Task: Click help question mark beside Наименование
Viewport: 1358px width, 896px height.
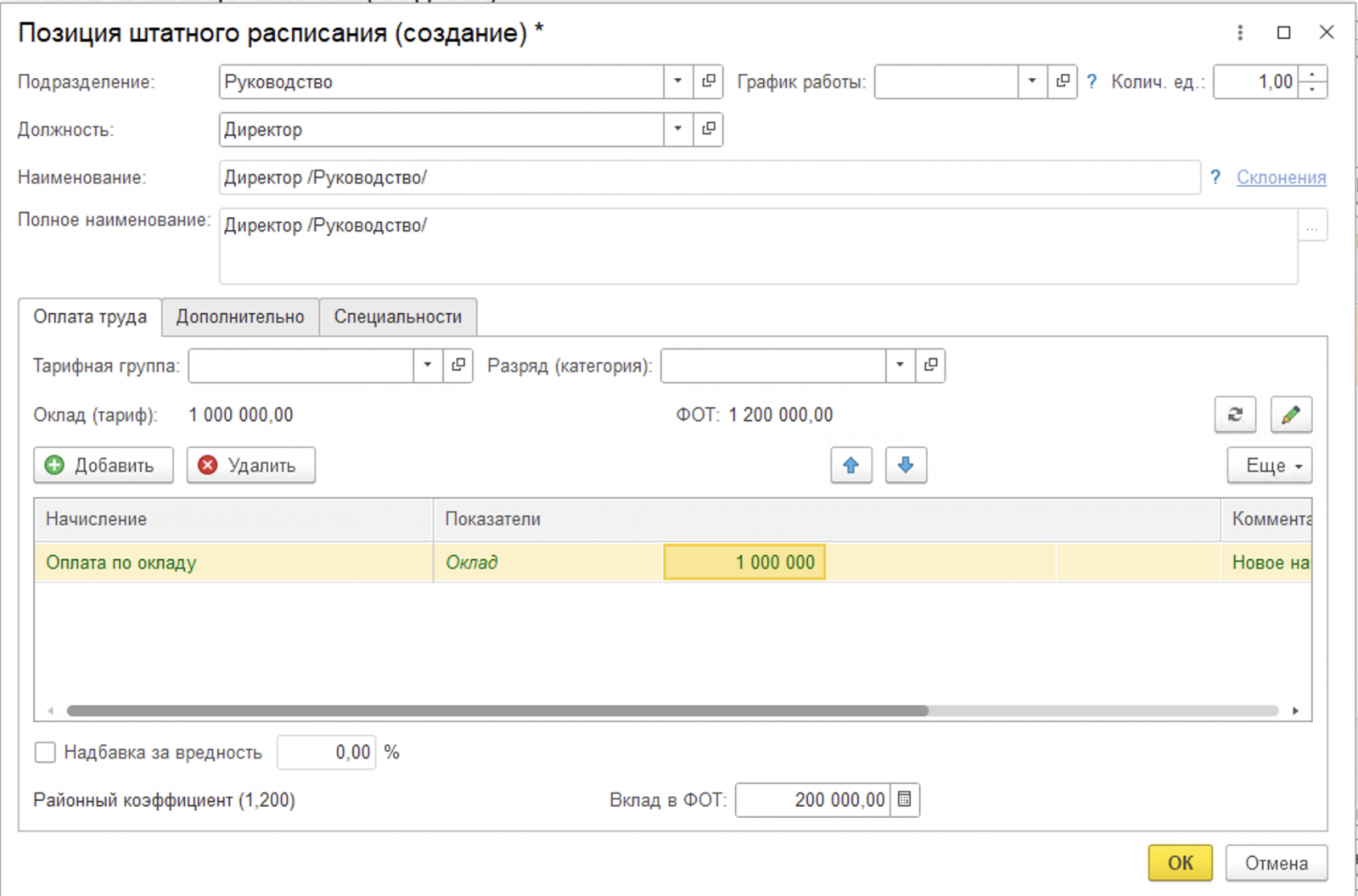Action: pos(1215,177)
